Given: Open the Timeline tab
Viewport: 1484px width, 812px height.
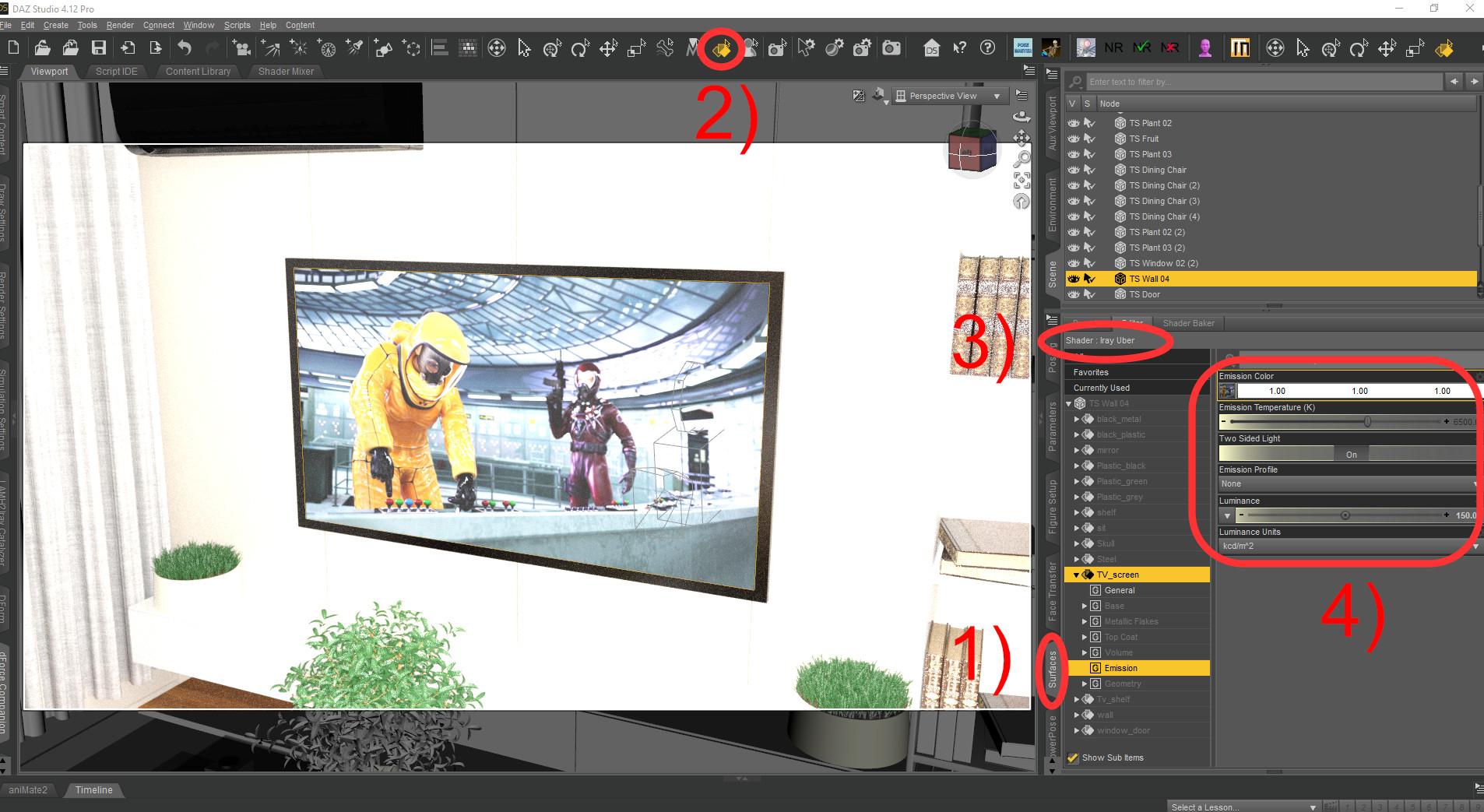Looking at the screenshot, I should [x=93, y=790].
